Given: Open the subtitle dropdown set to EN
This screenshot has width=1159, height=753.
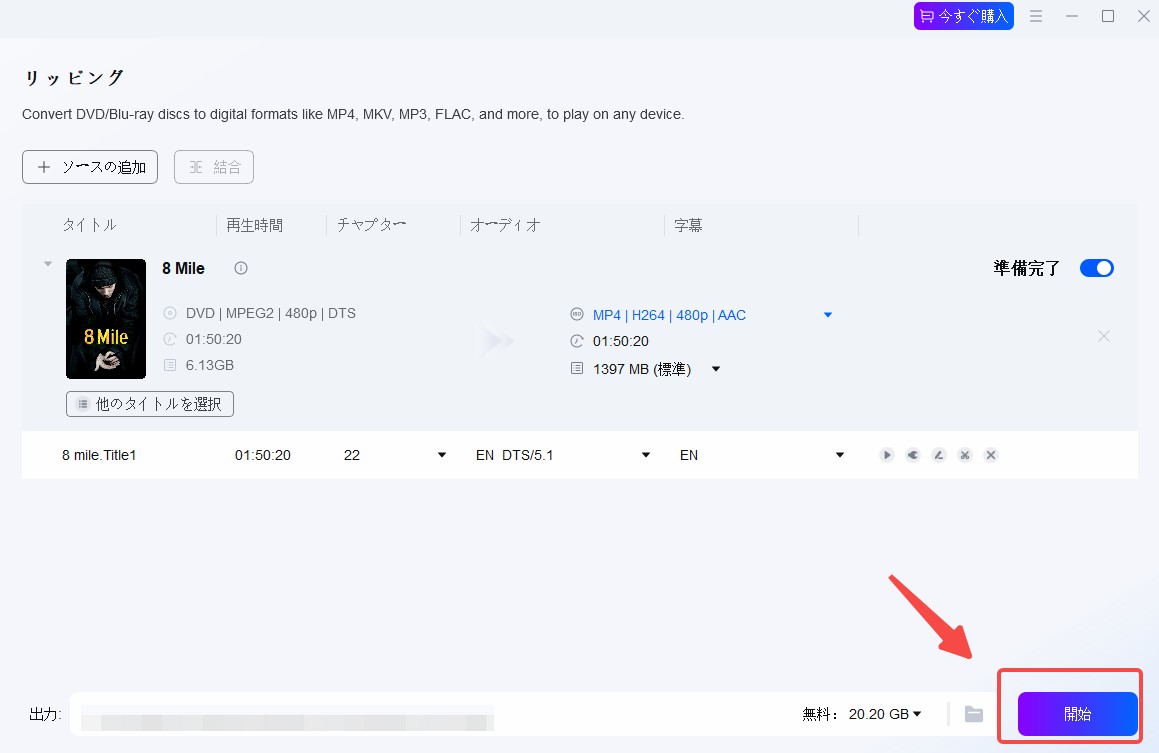Looking at the screenshot, I should [840, 455].
